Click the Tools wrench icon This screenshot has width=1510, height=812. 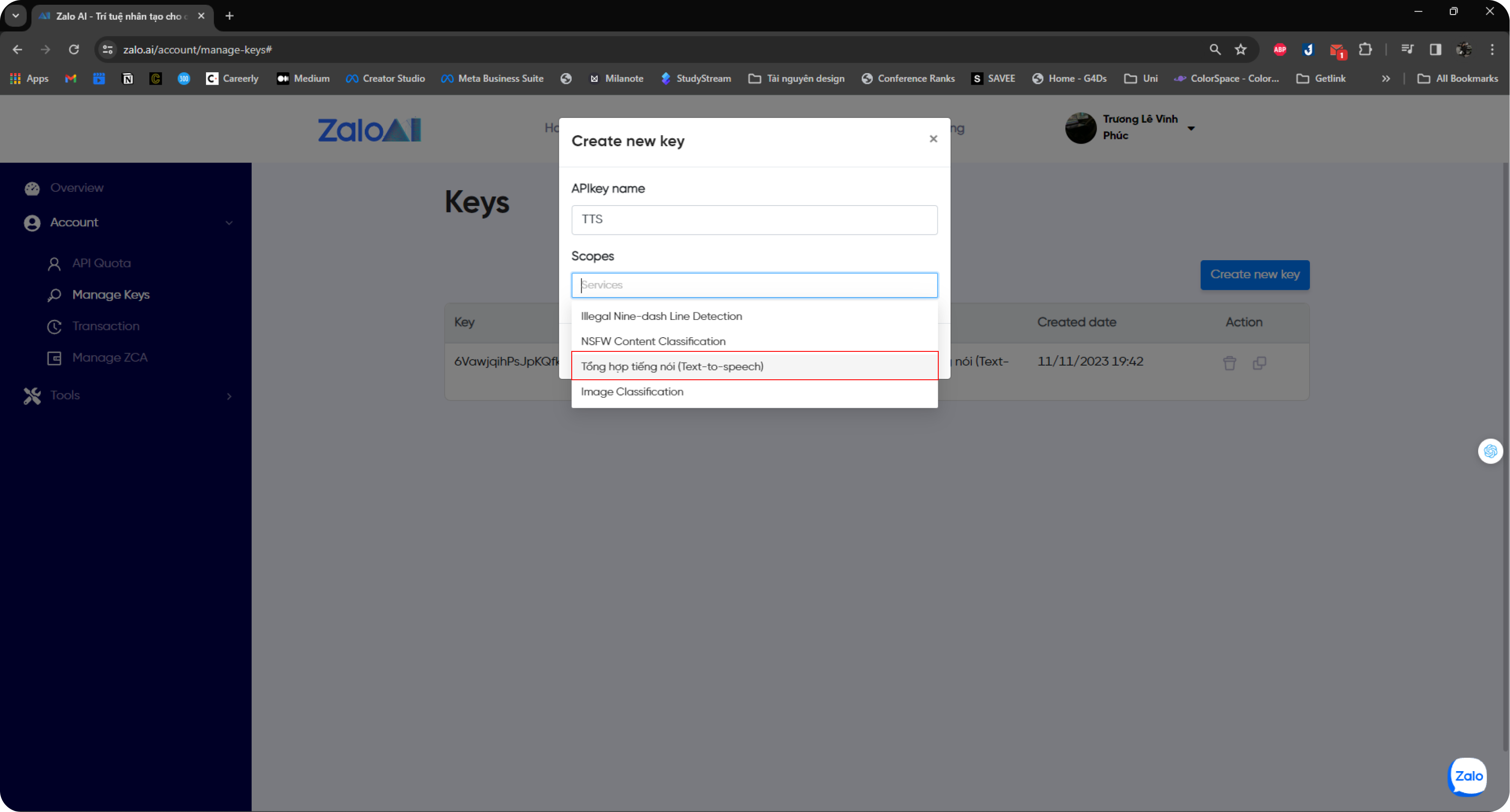32,396
